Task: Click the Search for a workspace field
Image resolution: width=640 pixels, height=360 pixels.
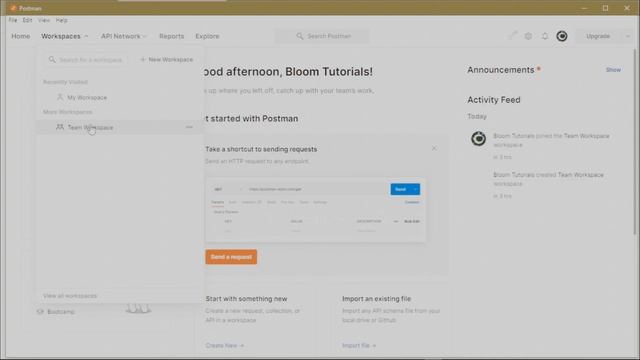Action: coord(86,60)
